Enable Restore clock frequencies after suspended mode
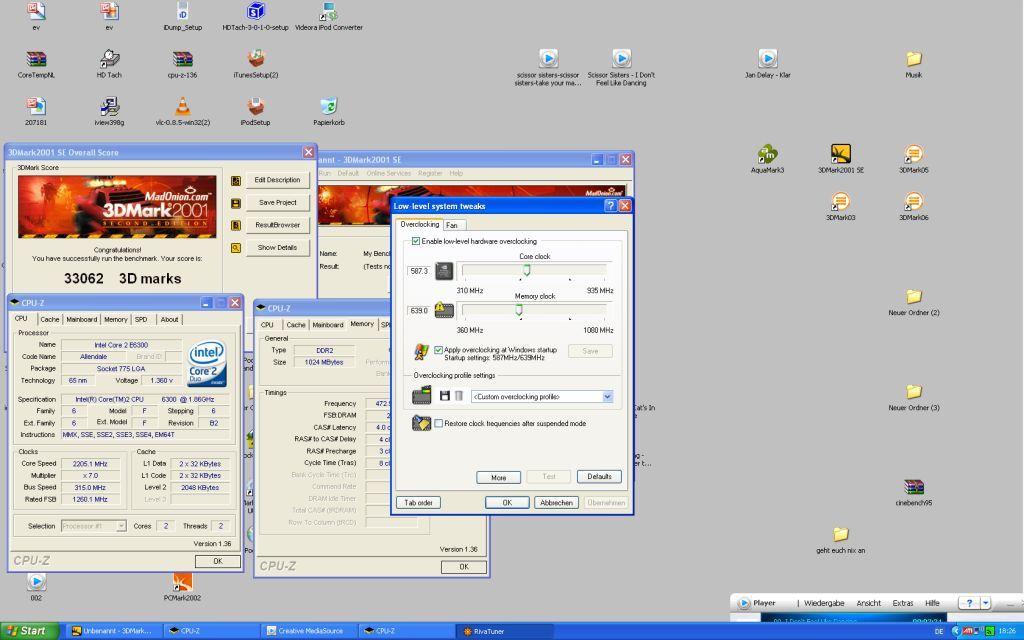The image size is (1024, 640). pos(438,423)
